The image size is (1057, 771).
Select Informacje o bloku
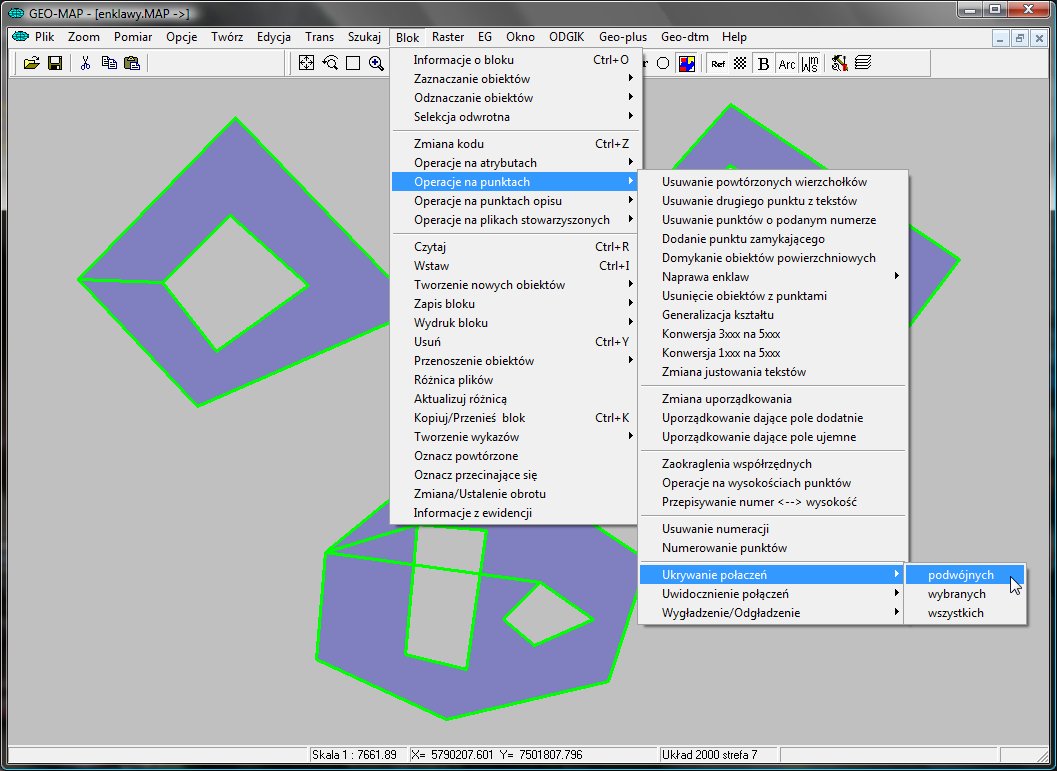(x=515, y=60)
